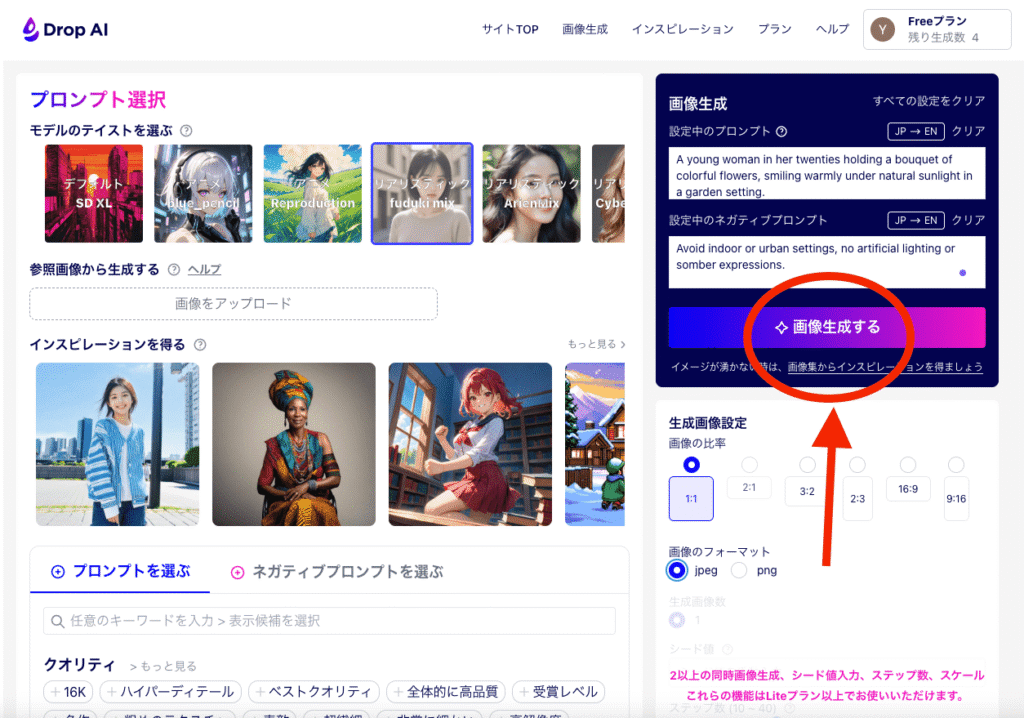
Task: Add the ベストクオリティ tag
Action: point(313,692)
